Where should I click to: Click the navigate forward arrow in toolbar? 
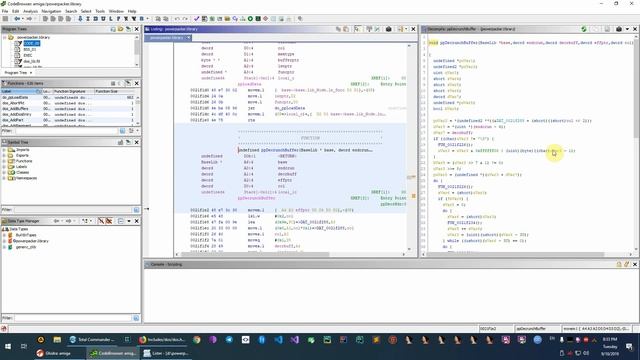[29, 19]
